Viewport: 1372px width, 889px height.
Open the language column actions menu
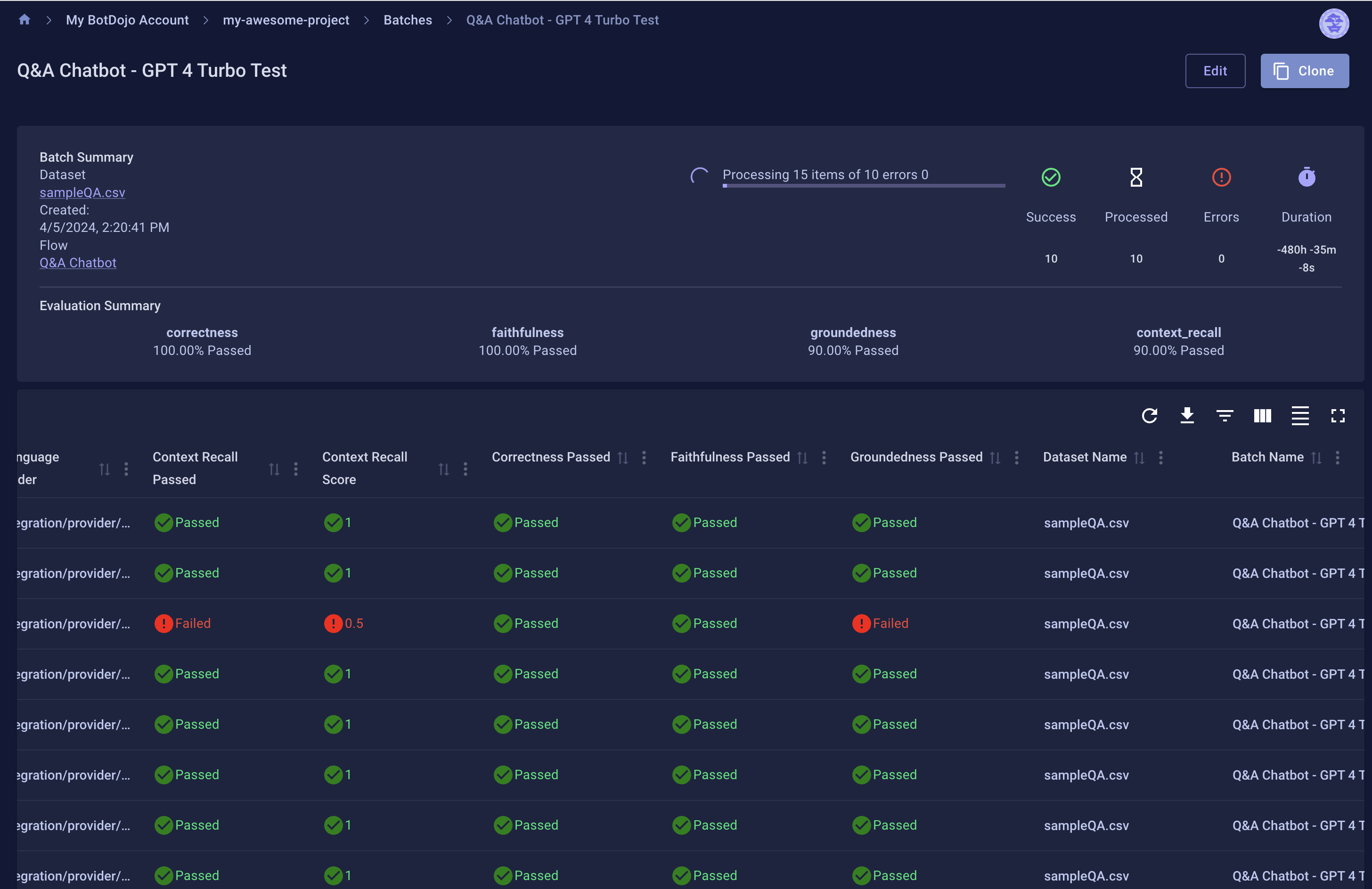click(126, 469)
